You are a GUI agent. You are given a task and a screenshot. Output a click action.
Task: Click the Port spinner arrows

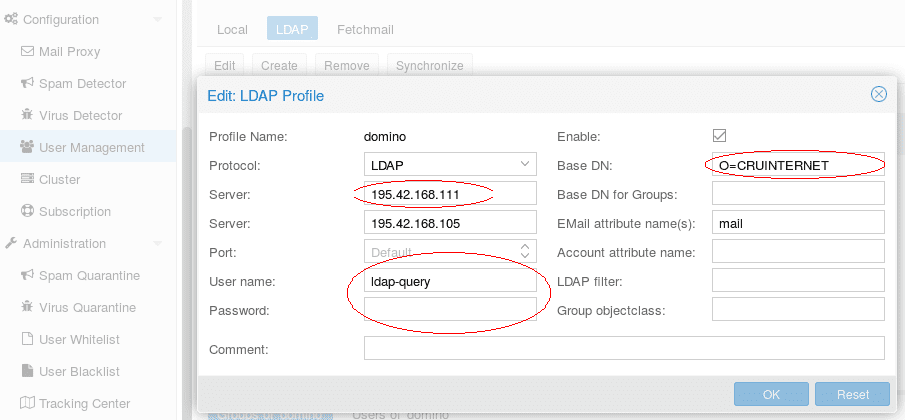click(526, 250)
